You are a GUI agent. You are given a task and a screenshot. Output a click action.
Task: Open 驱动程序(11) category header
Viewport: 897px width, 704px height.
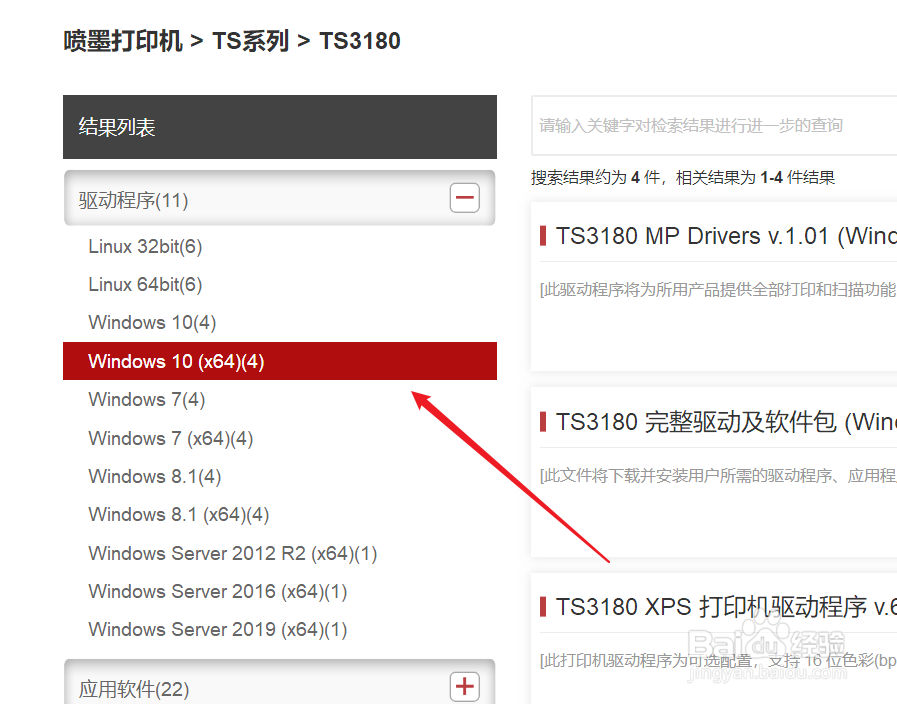coord(280,198)
